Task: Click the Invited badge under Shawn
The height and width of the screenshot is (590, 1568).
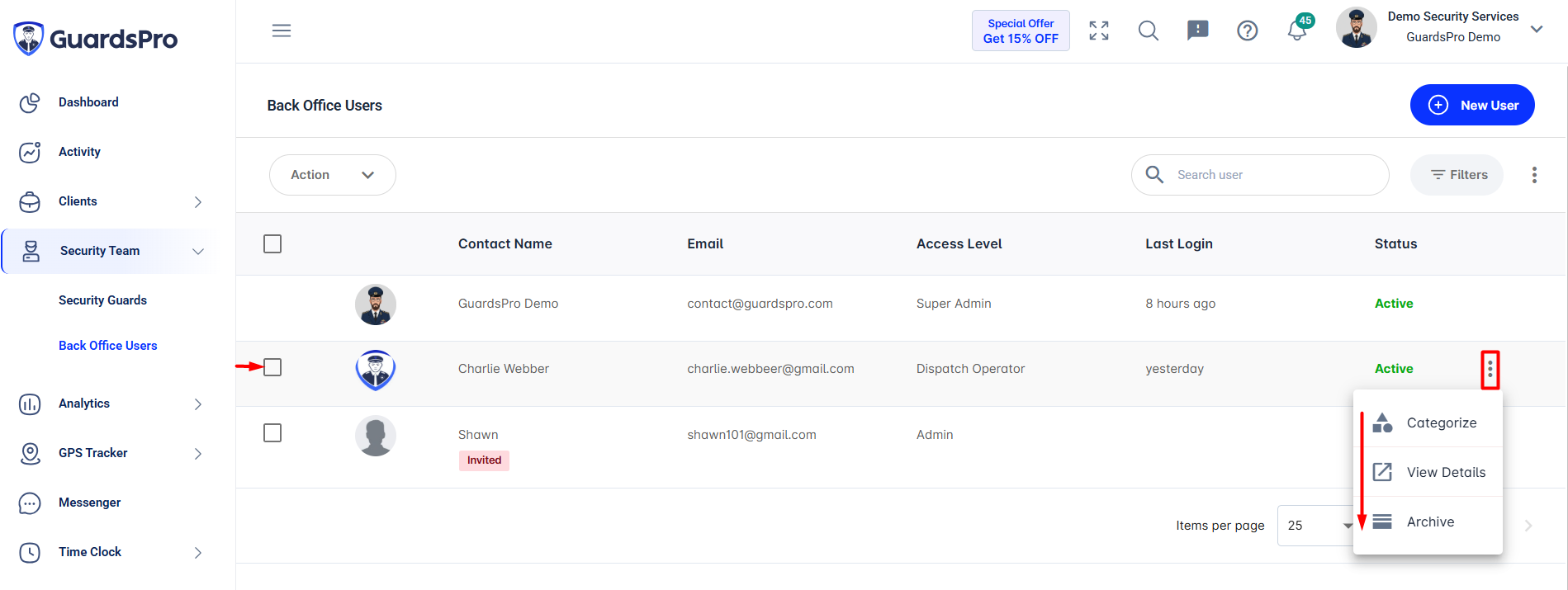Action: 484,460
